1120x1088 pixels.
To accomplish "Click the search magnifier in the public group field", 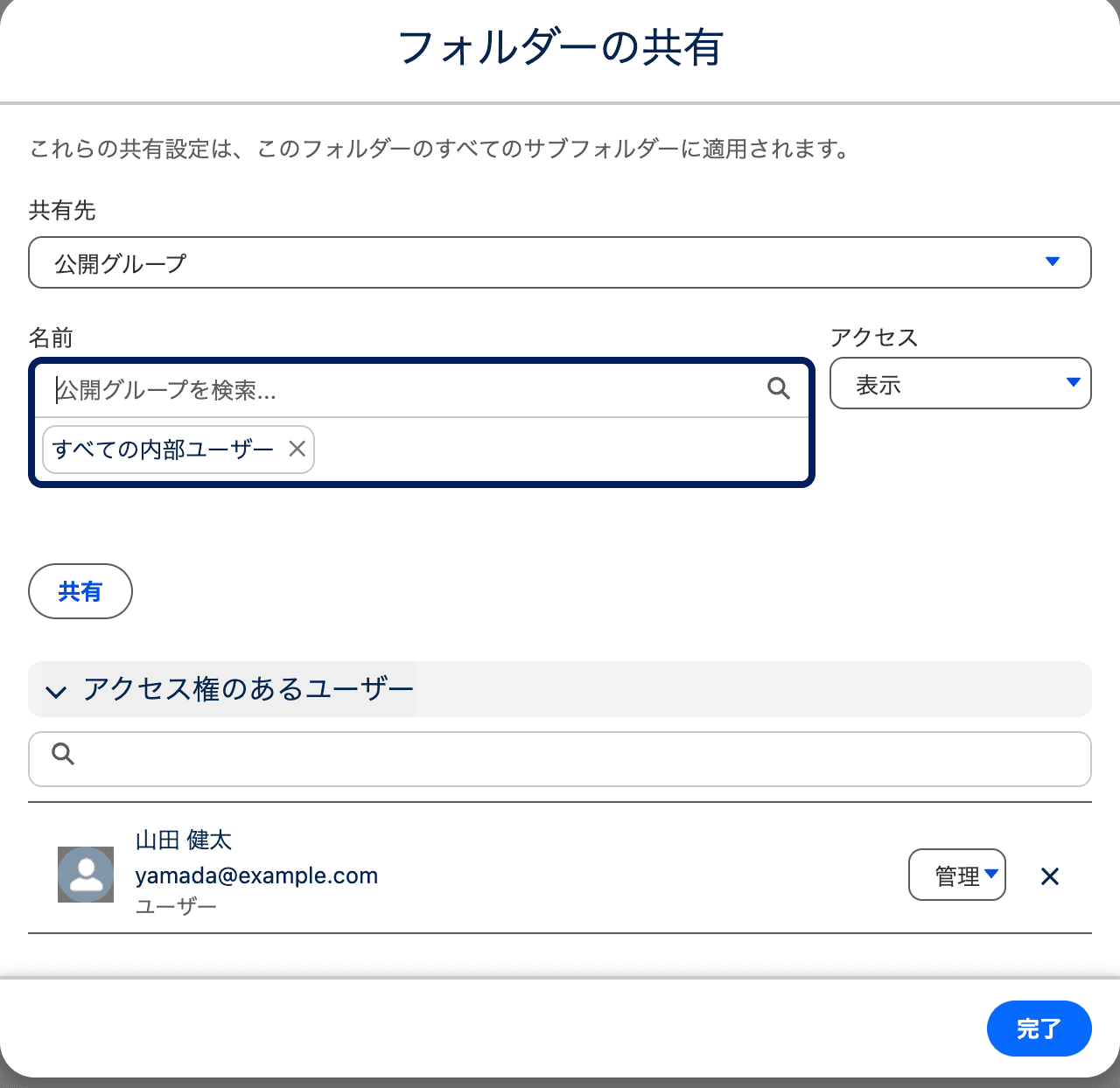I will [778, 388].
